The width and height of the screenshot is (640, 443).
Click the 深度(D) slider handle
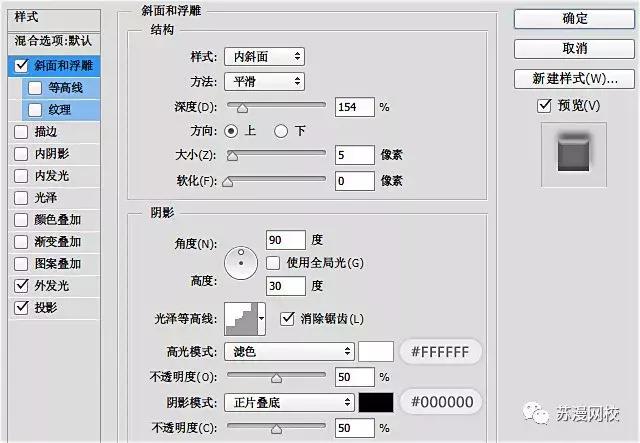click(x=242, y=108)
